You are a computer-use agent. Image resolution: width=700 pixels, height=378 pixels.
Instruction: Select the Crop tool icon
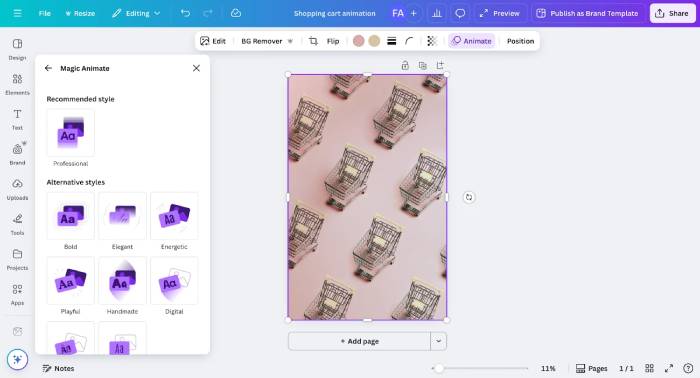tap(313, 41)
